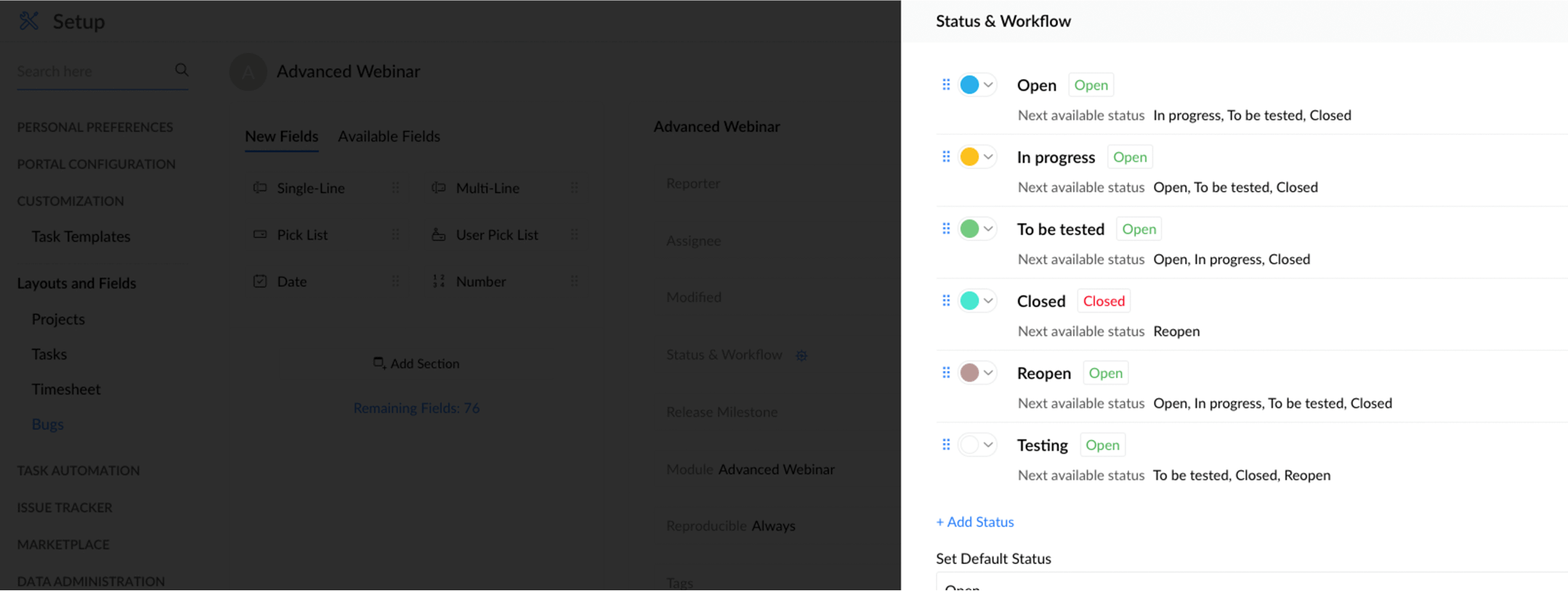The height and width of the screenshot is (591, 1568).
Task: Click drag dots beside Number field
Action: pyautogui.click(x=574, y=281)
